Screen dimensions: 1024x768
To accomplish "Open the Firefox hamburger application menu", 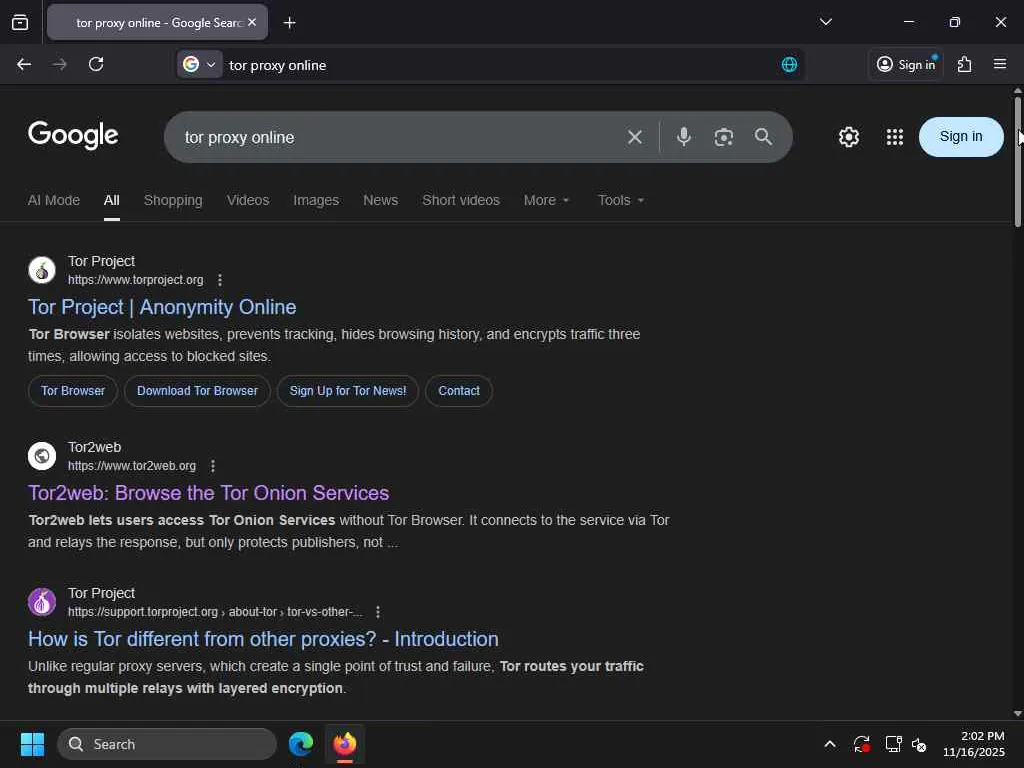I will coord(1000,64).
